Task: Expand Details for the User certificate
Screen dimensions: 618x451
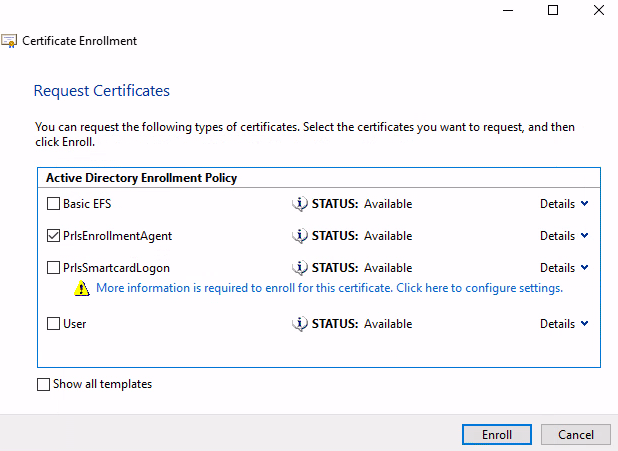Action: click(x=564, y=324)
